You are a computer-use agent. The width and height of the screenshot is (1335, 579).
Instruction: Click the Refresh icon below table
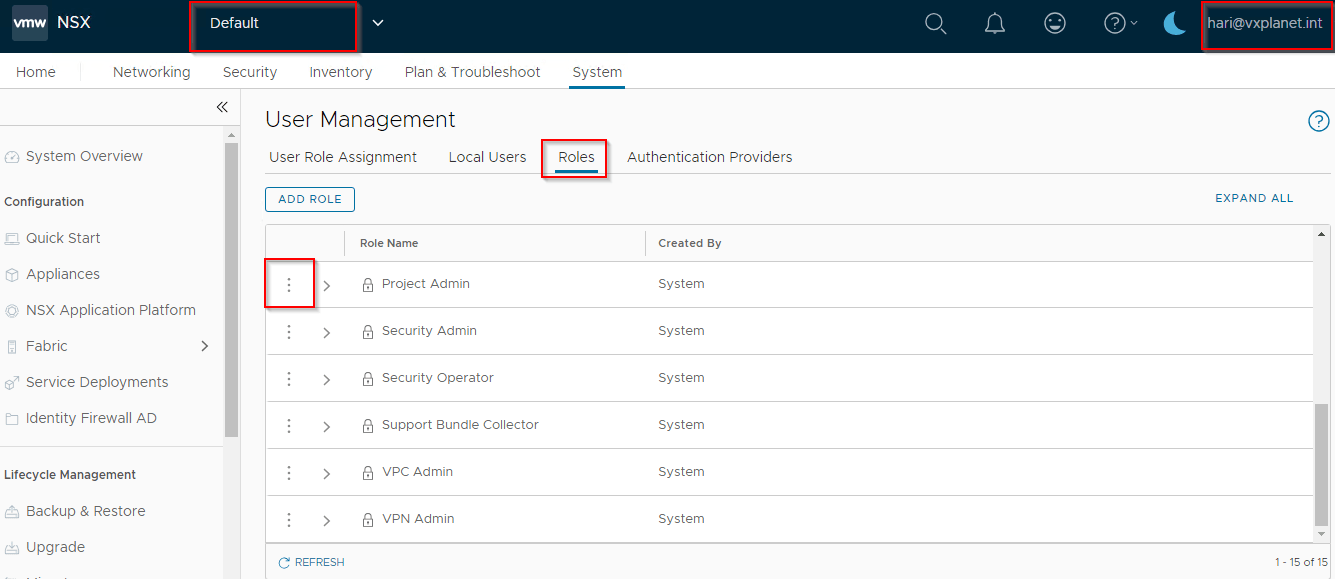[x=284, y=563]
